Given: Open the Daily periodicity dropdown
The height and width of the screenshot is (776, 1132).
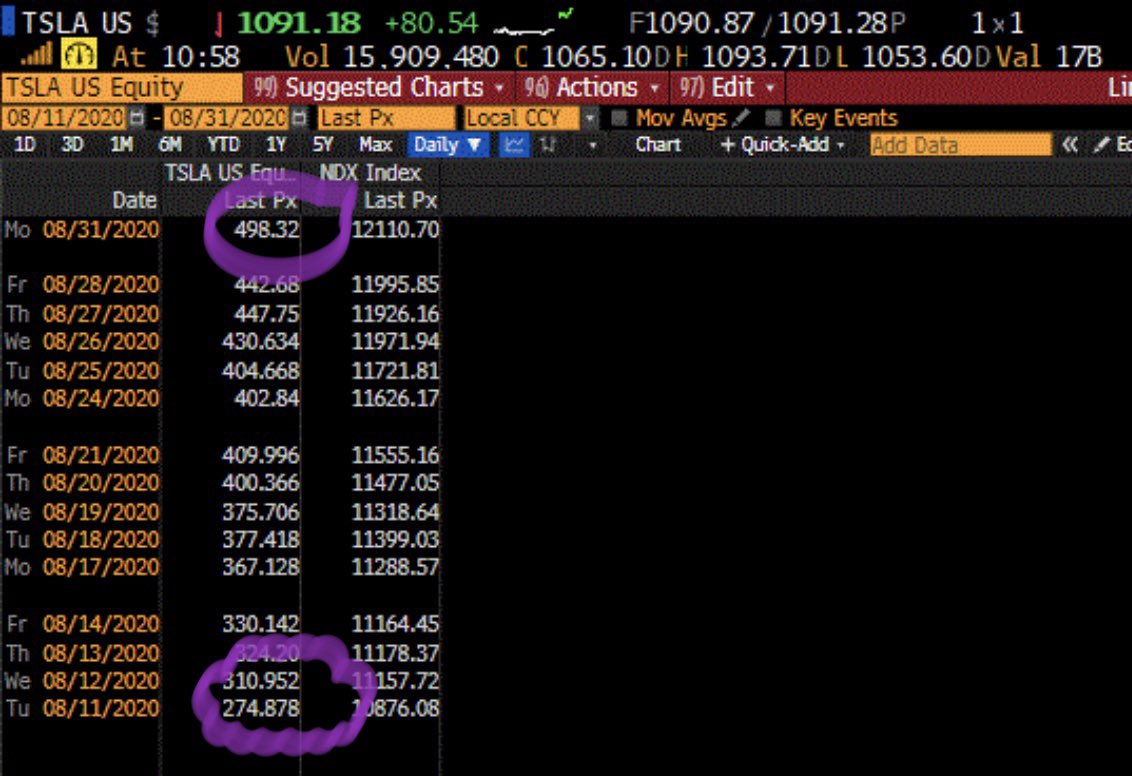Looking at the screenshot, I should coord(448,145).
